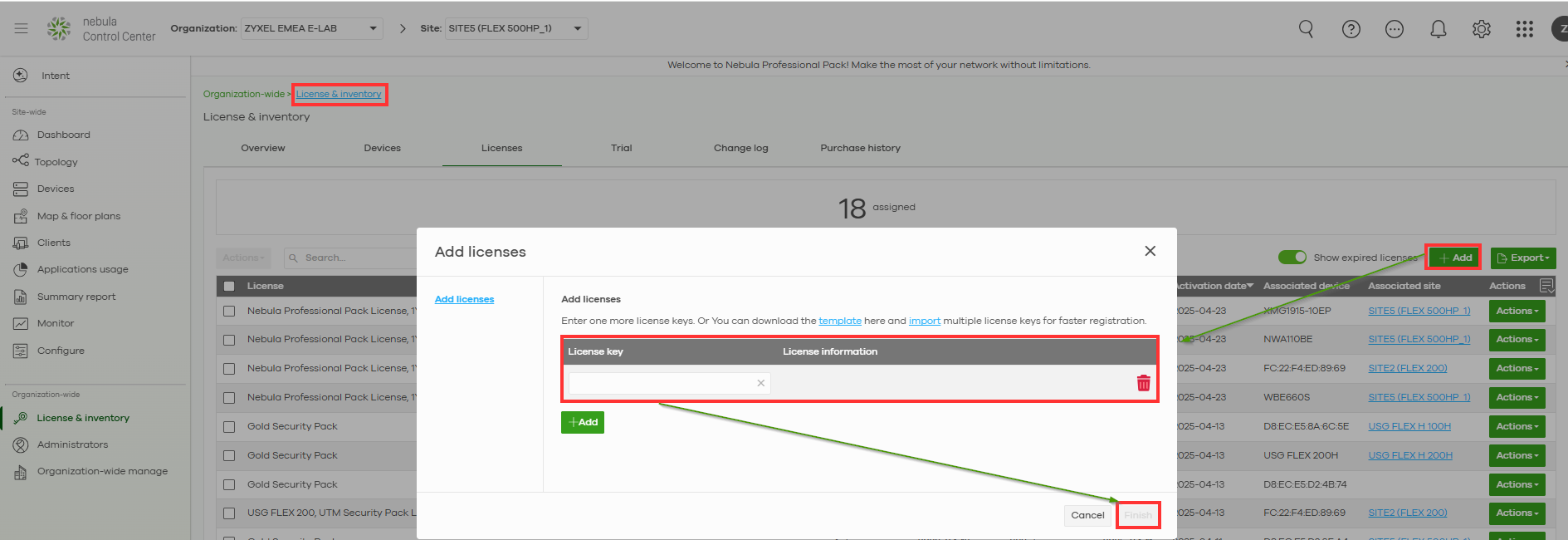Screen dimensions: 1568x540
Task: Open Topology in the sidebar
Action: (56, 162)
